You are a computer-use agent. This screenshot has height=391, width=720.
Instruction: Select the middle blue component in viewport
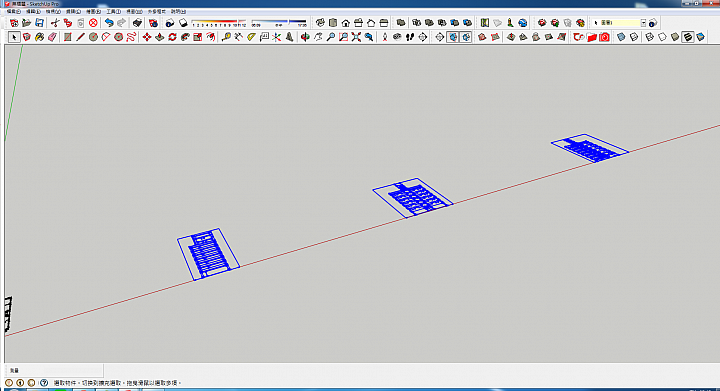(x=412, y=197)
